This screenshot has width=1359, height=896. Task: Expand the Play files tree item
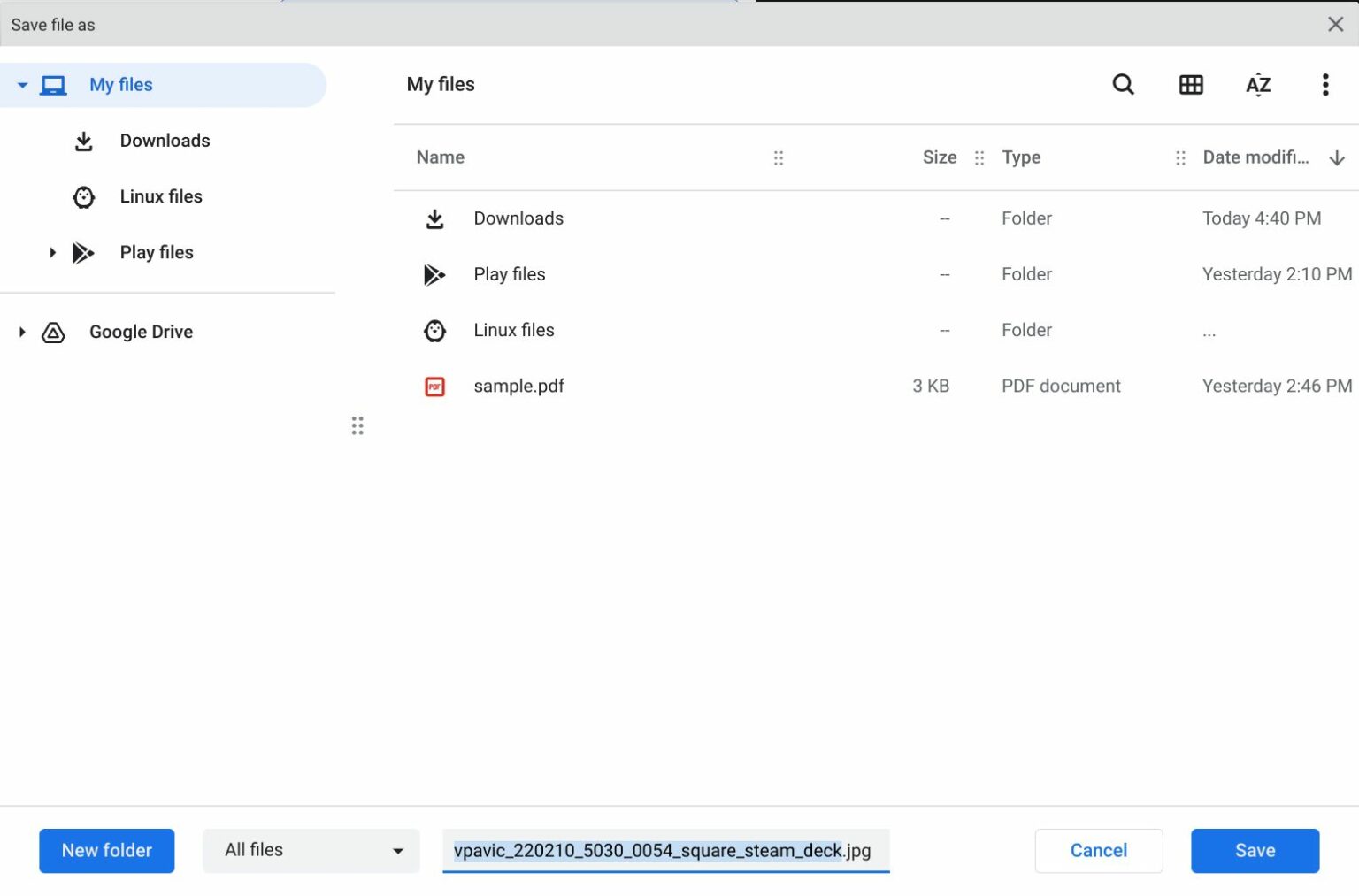[51, 252]
